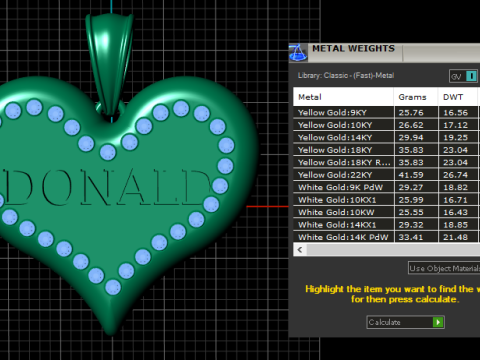Toggle the GV switch
The image size is (480, 360).
click(x=464, y=76)
